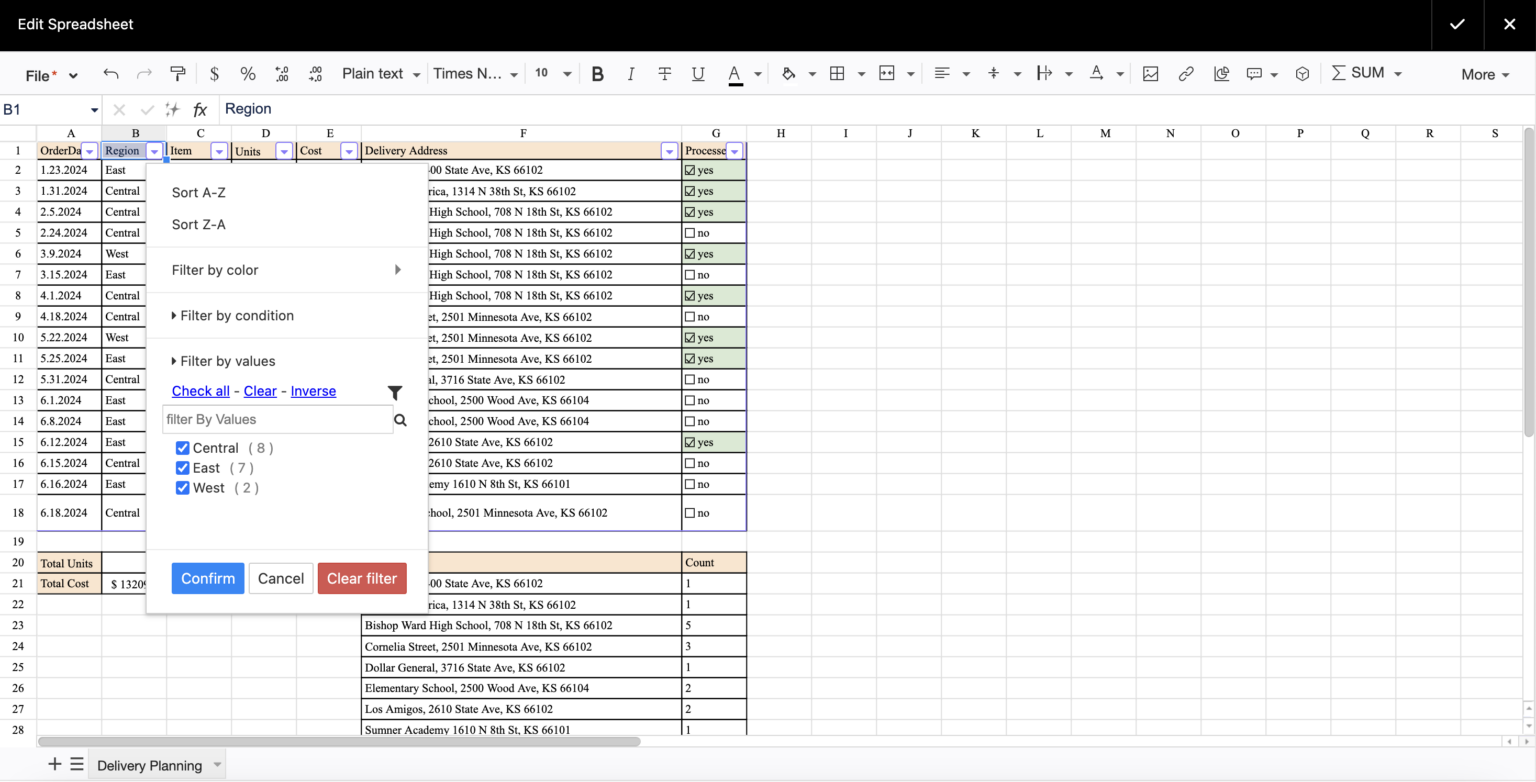Apply strikethrough formatting
The width and height of the screenshot is (1536, 782).
(665, 73)
